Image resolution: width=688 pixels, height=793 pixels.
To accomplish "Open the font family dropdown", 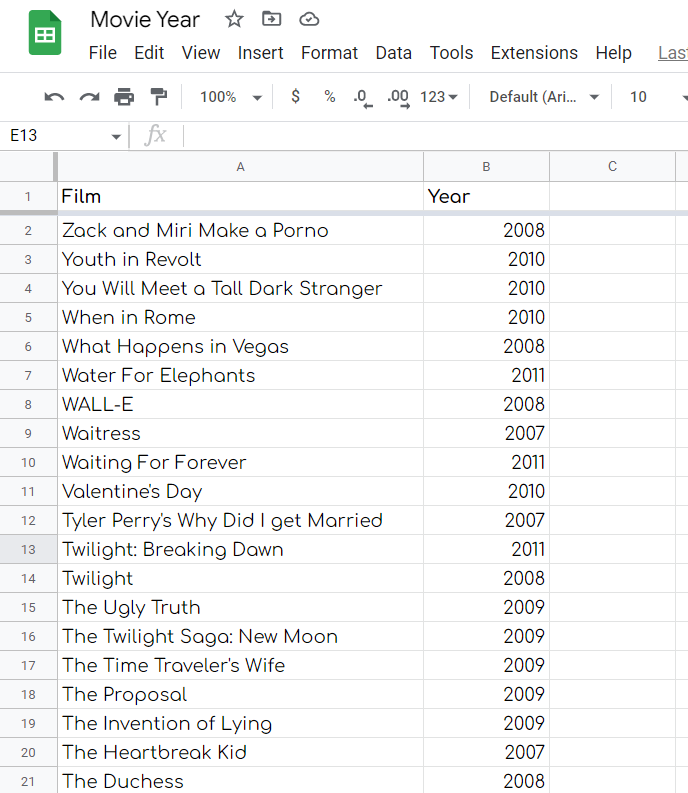I will tap(544, 97).
